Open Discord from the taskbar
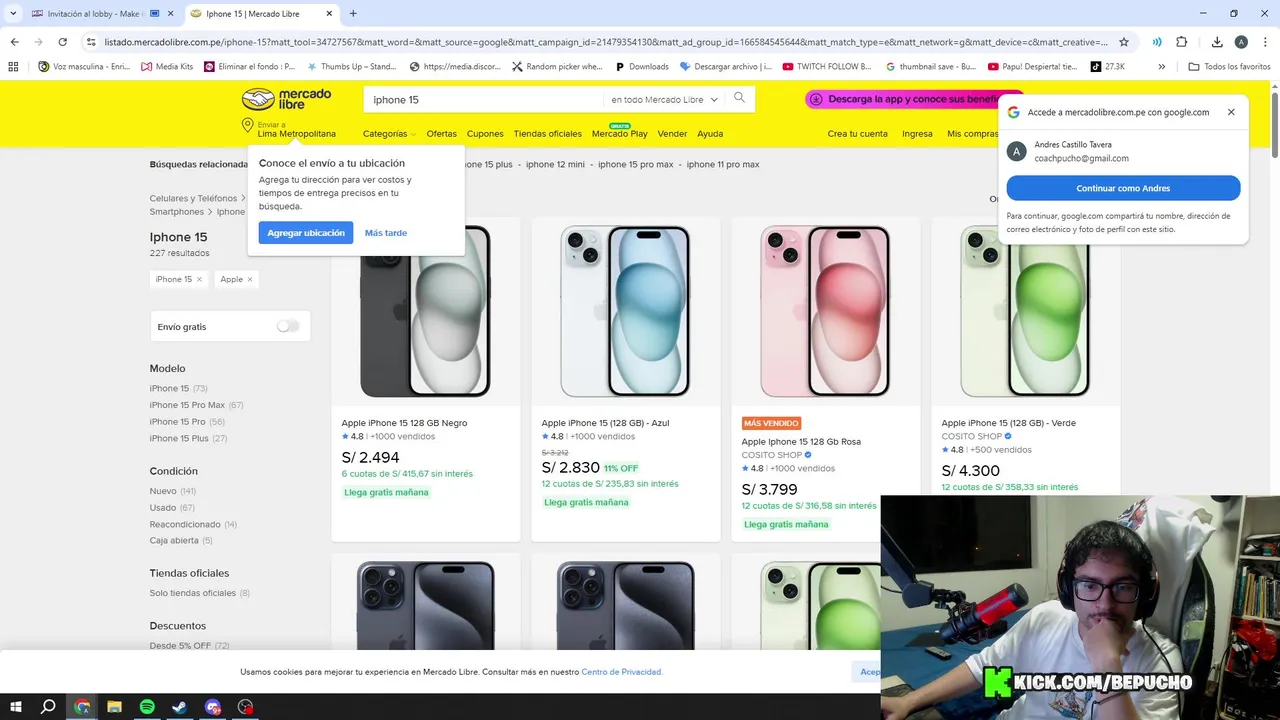This screenshot has width=1280, height=720. click(213, 707)
